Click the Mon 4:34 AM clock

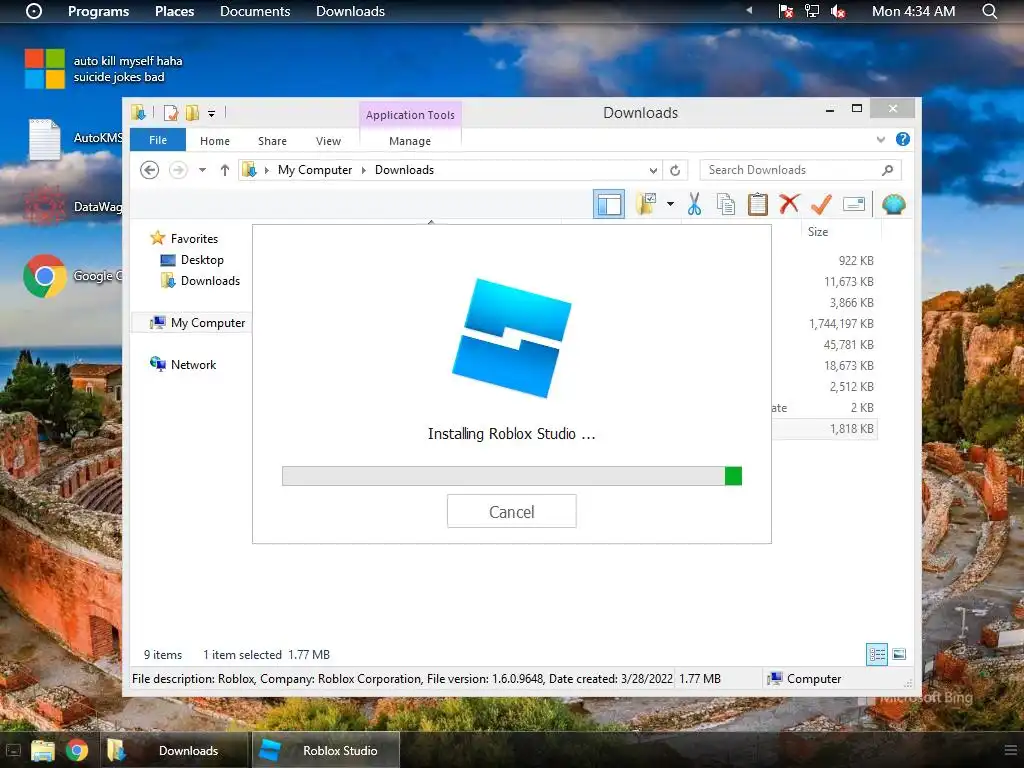click(x=913, y=11)
